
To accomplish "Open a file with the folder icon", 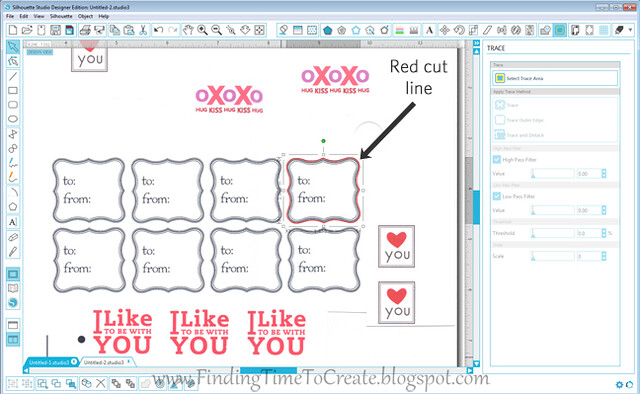I will click(x=27, y=30).
